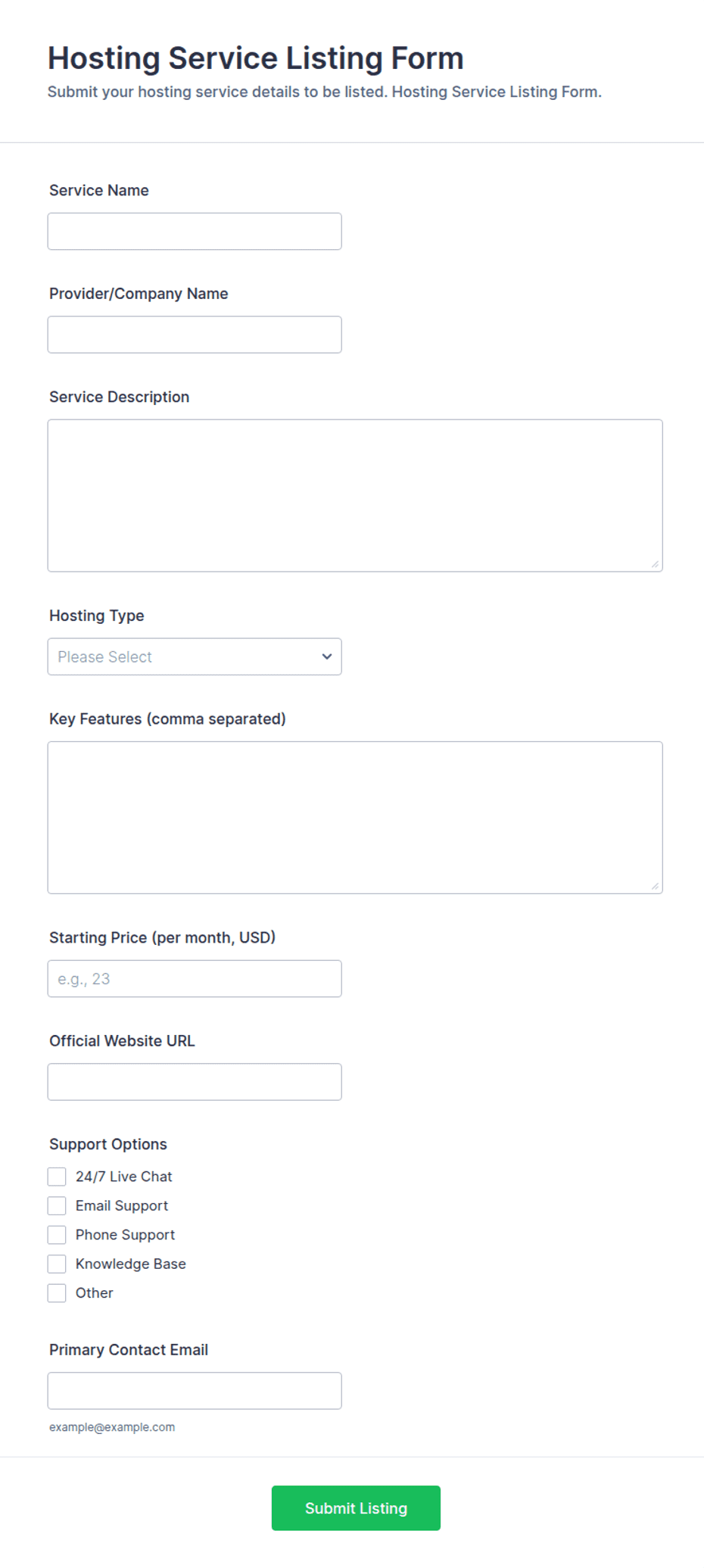
Task: Toggle the Knowledge Base checkbox
Action: point(57,1264)
